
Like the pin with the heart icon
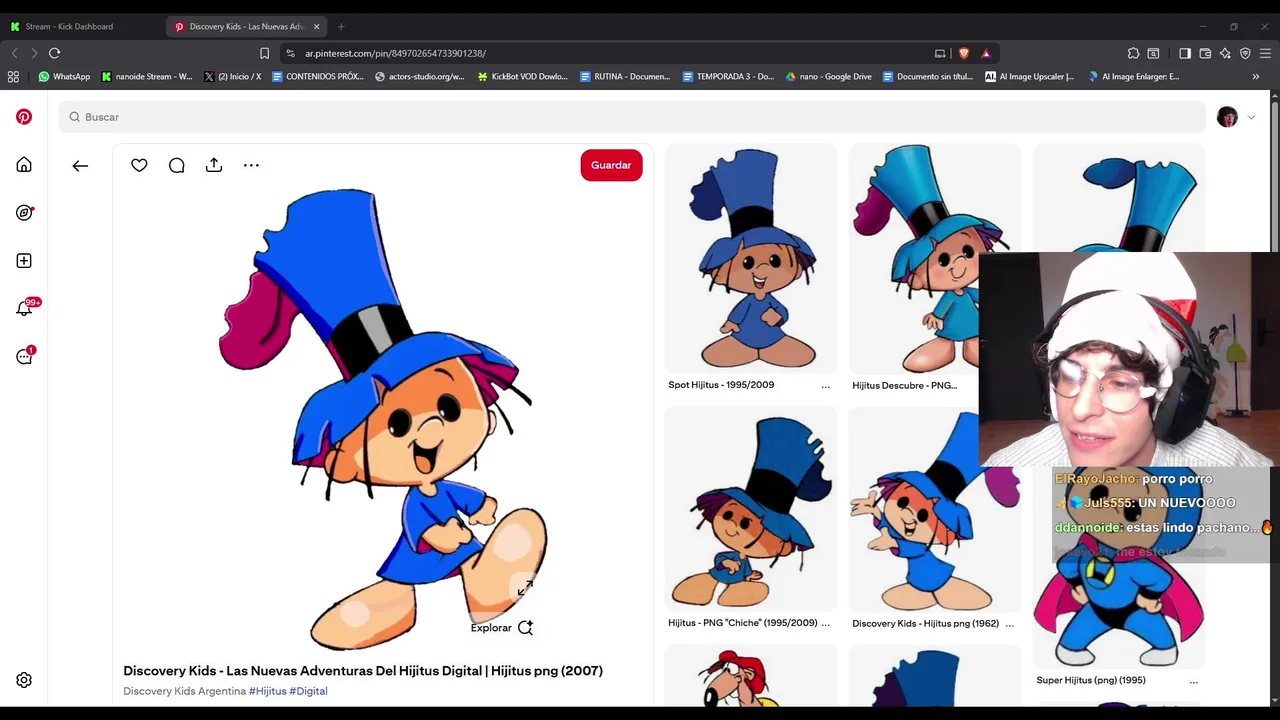[x=139, y=165]
